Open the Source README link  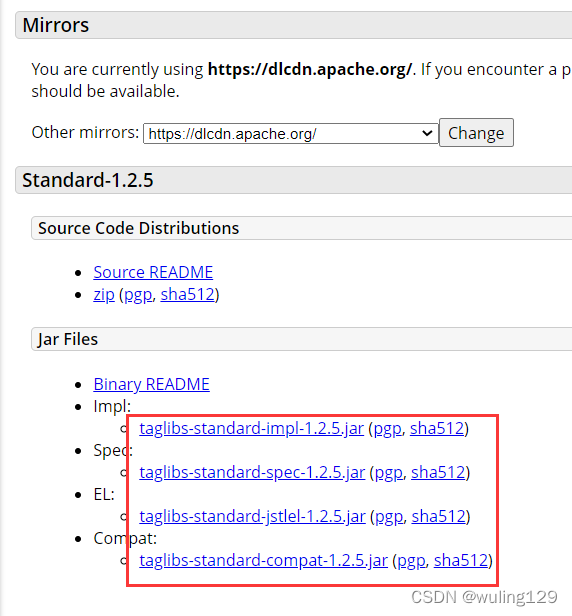(x=153, y=272)
